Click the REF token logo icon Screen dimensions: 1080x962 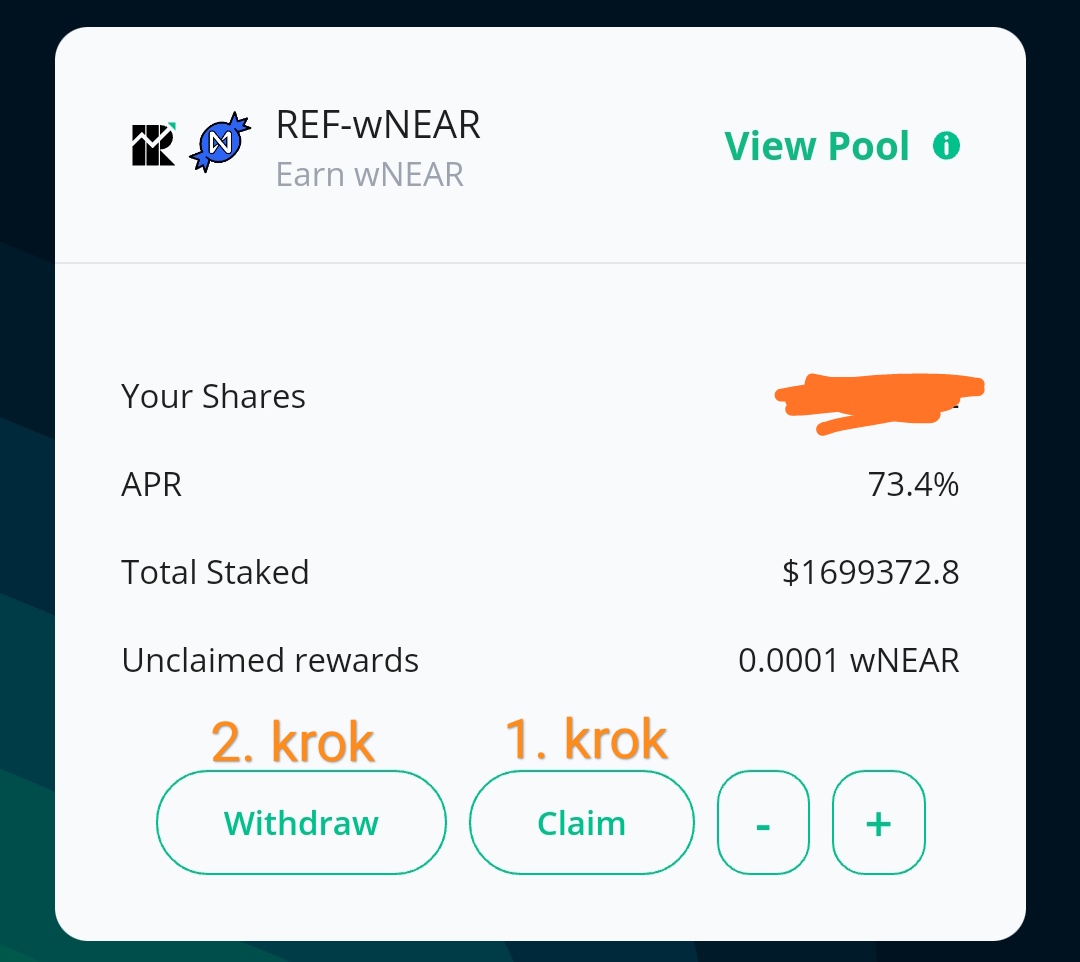[x=154, y=144]
